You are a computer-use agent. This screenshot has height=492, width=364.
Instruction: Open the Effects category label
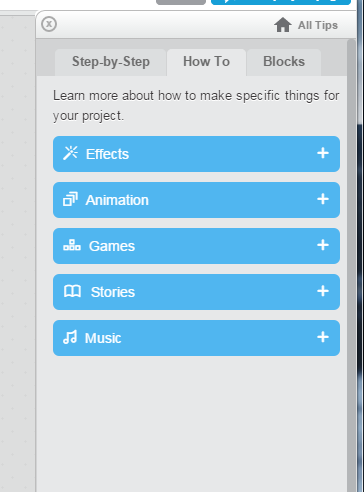(x=107, y=154)
